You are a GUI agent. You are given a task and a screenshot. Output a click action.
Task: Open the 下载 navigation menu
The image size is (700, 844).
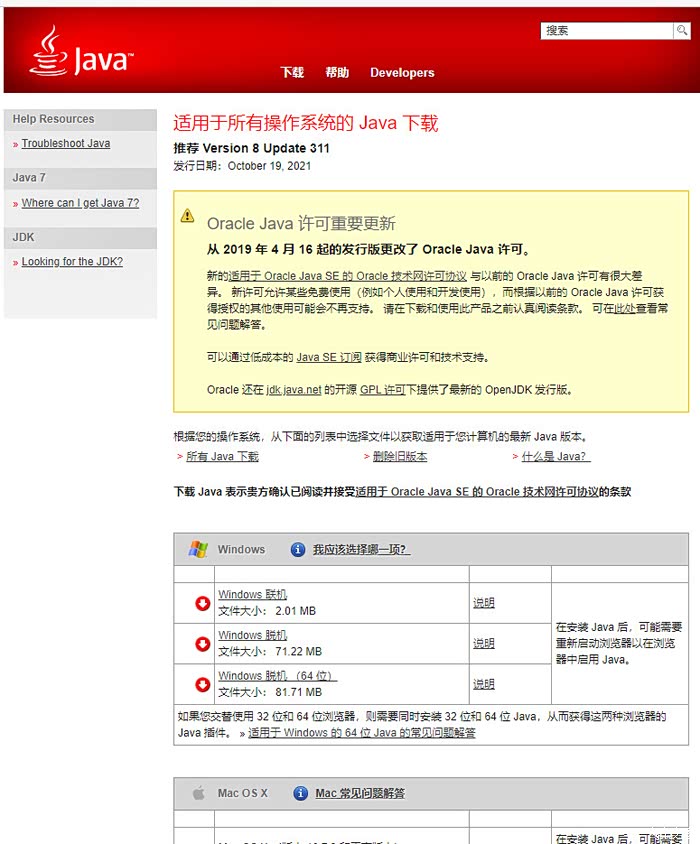292,73
